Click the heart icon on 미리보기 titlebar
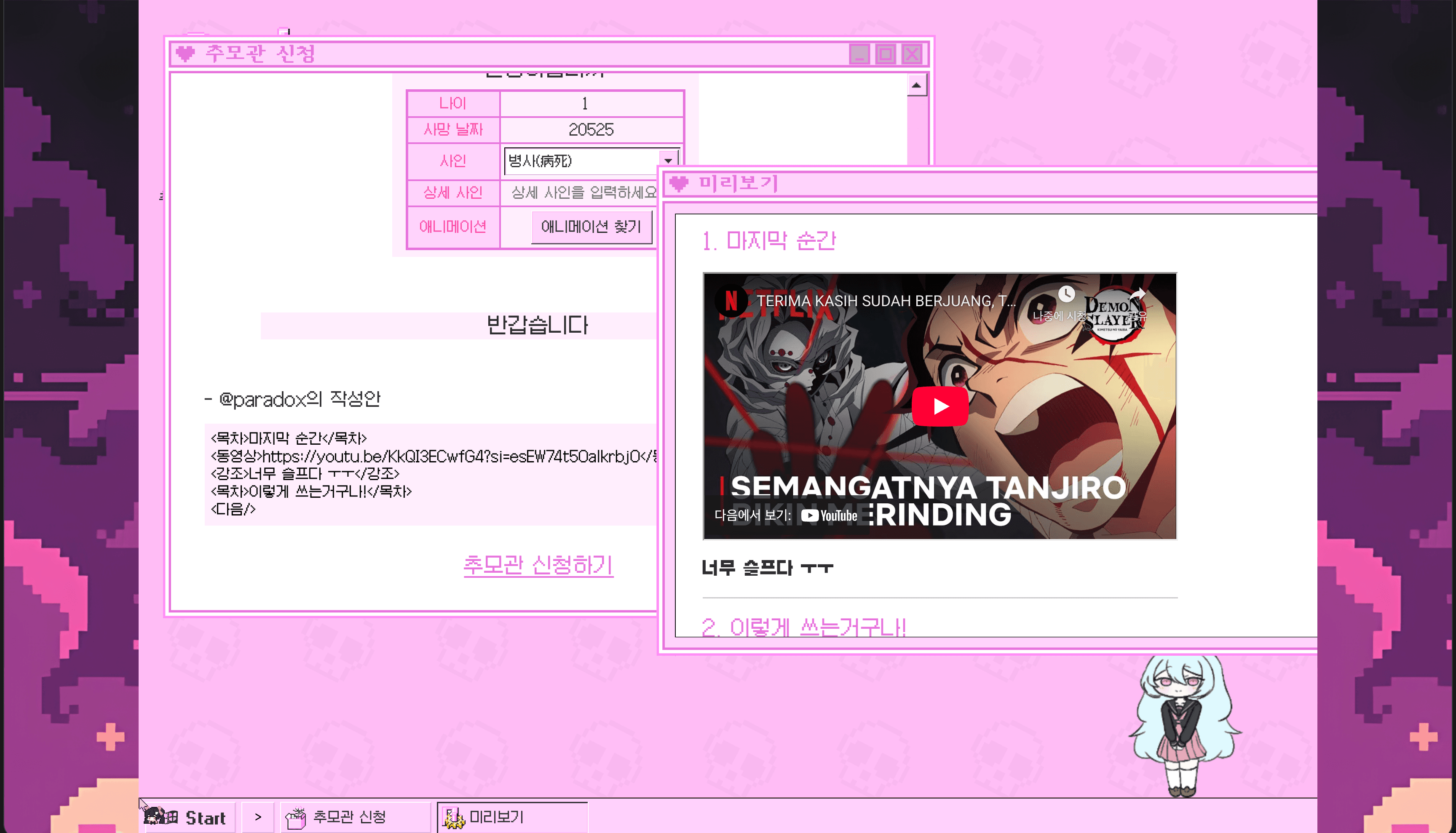The image size is (1456, 833). click(x=679, y=183)
